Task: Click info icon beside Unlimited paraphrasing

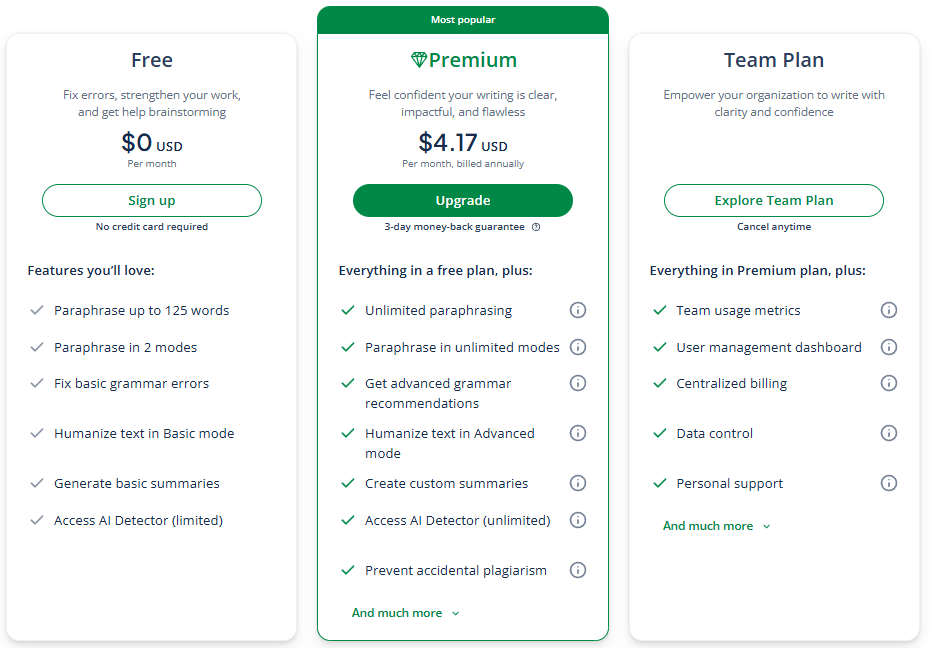Action: pyautogui.click(x=578, y=310)
